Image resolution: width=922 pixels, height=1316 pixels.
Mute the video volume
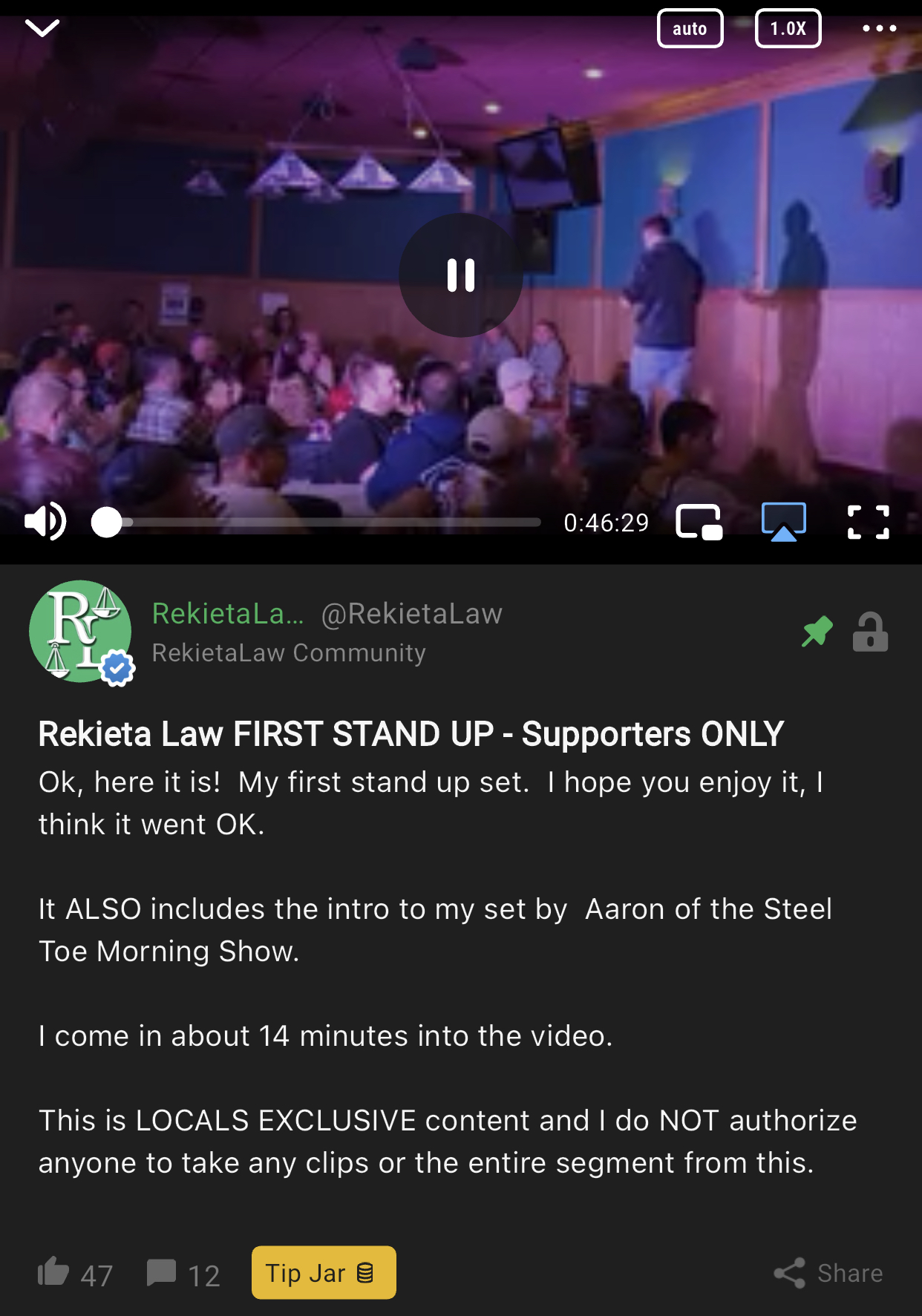pyautogui.click(x=45, y=522)
